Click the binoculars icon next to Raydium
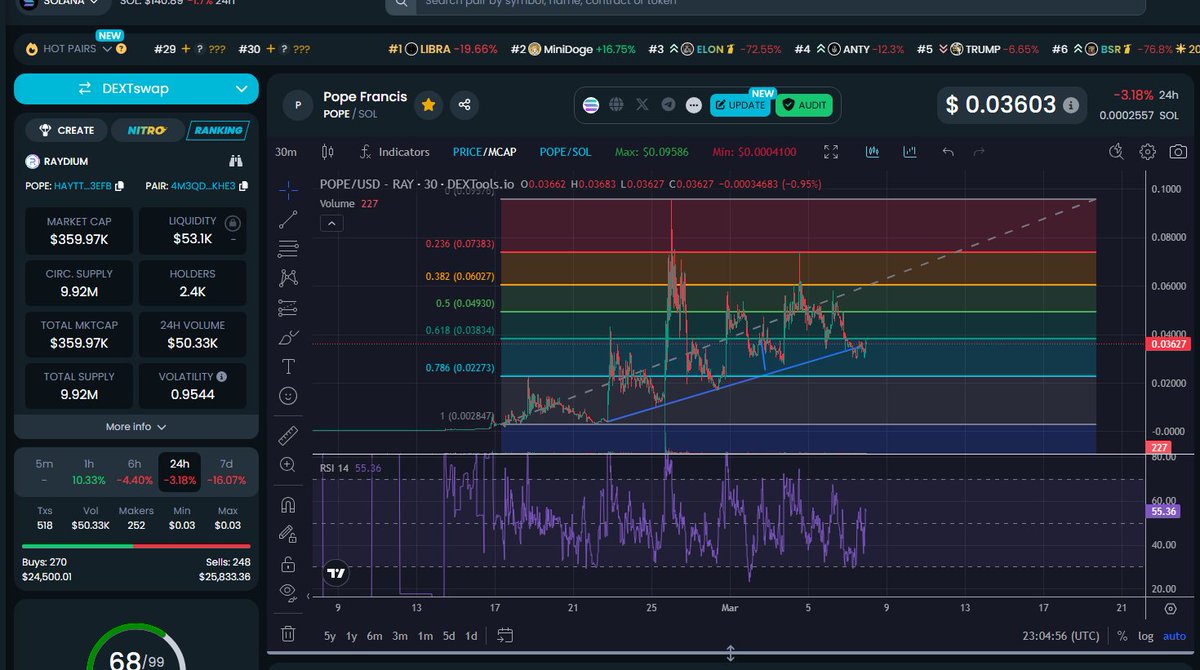 tap(236, 161)
